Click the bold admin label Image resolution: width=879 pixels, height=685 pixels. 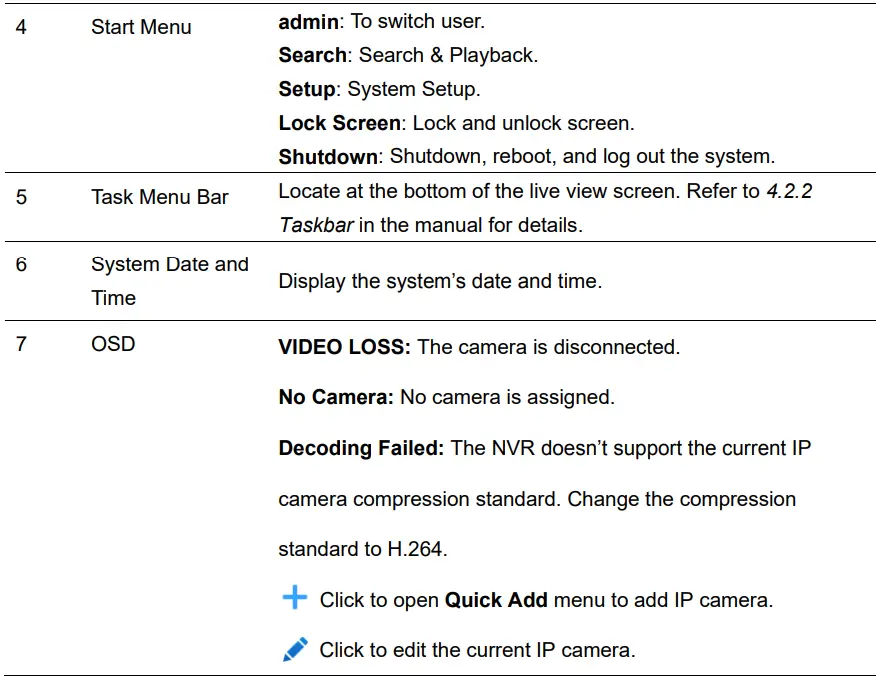coord(308,21)
